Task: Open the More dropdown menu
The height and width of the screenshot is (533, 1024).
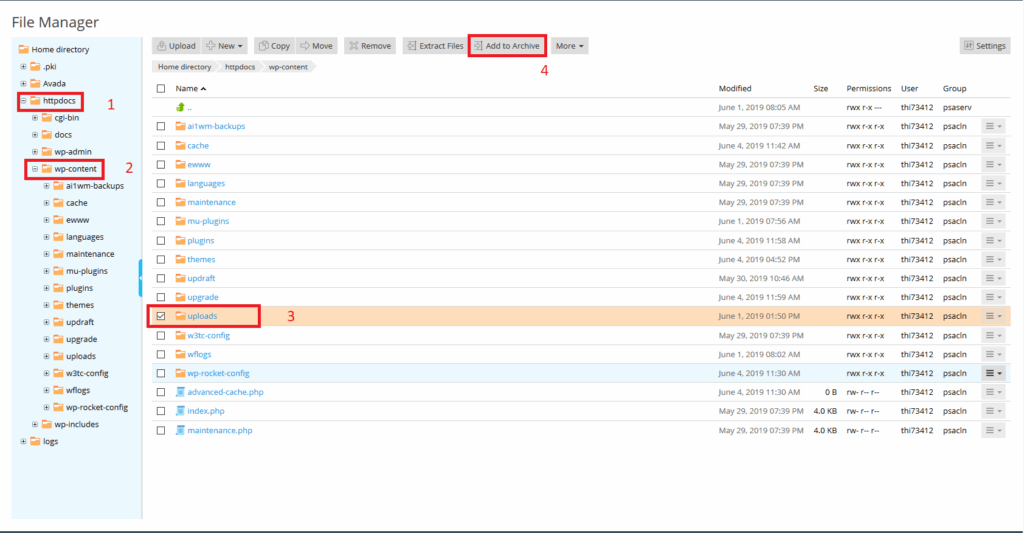Action: [569, 46]
